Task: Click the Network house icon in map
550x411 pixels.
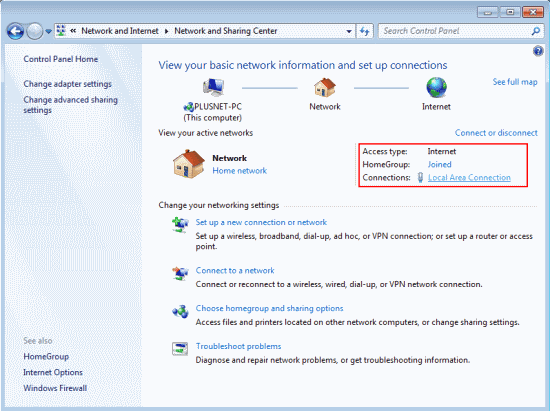Action: 325,87
